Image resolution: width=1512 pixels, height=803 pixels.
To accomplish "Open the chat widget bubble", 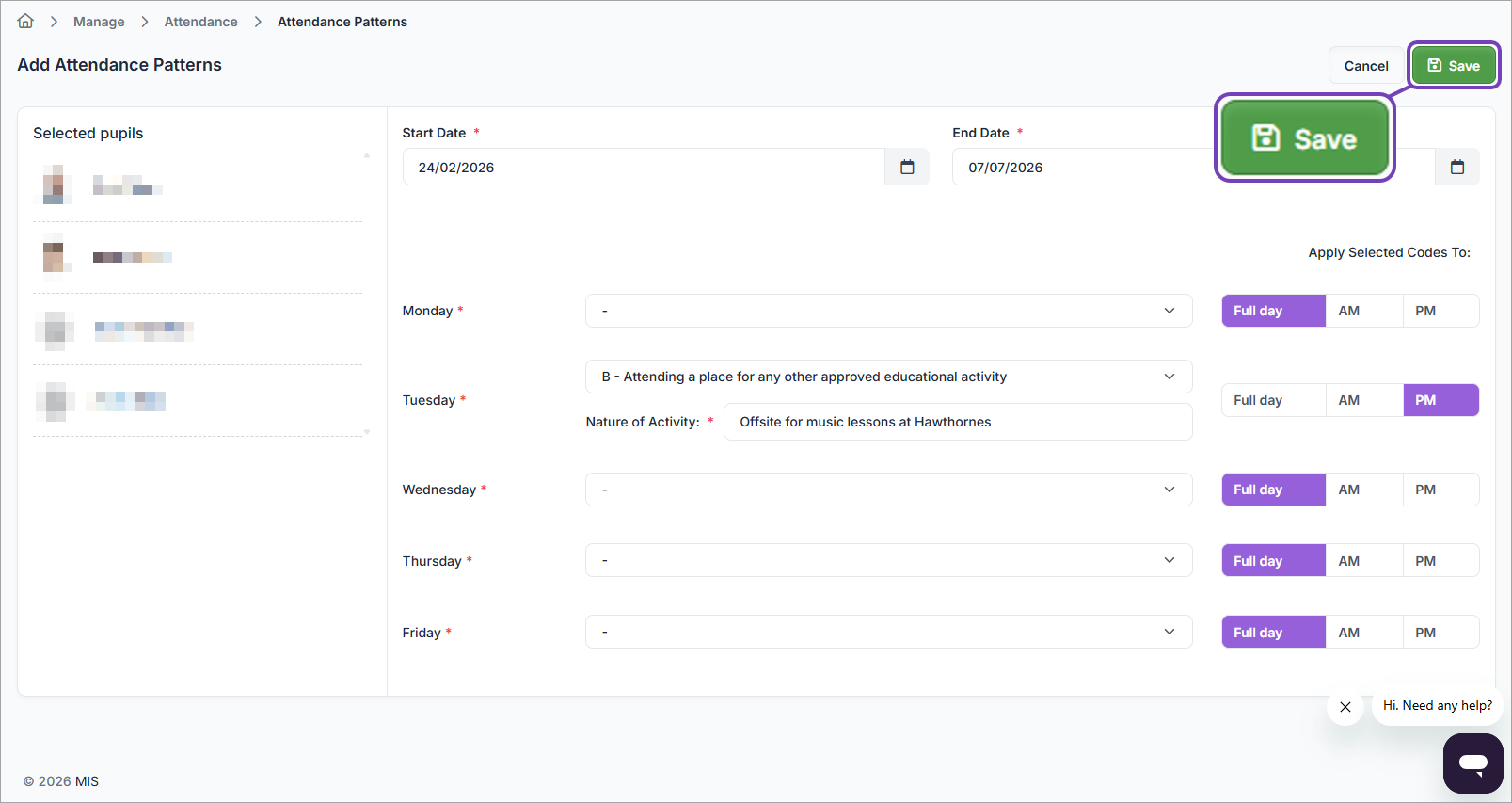I will 1472,763.
